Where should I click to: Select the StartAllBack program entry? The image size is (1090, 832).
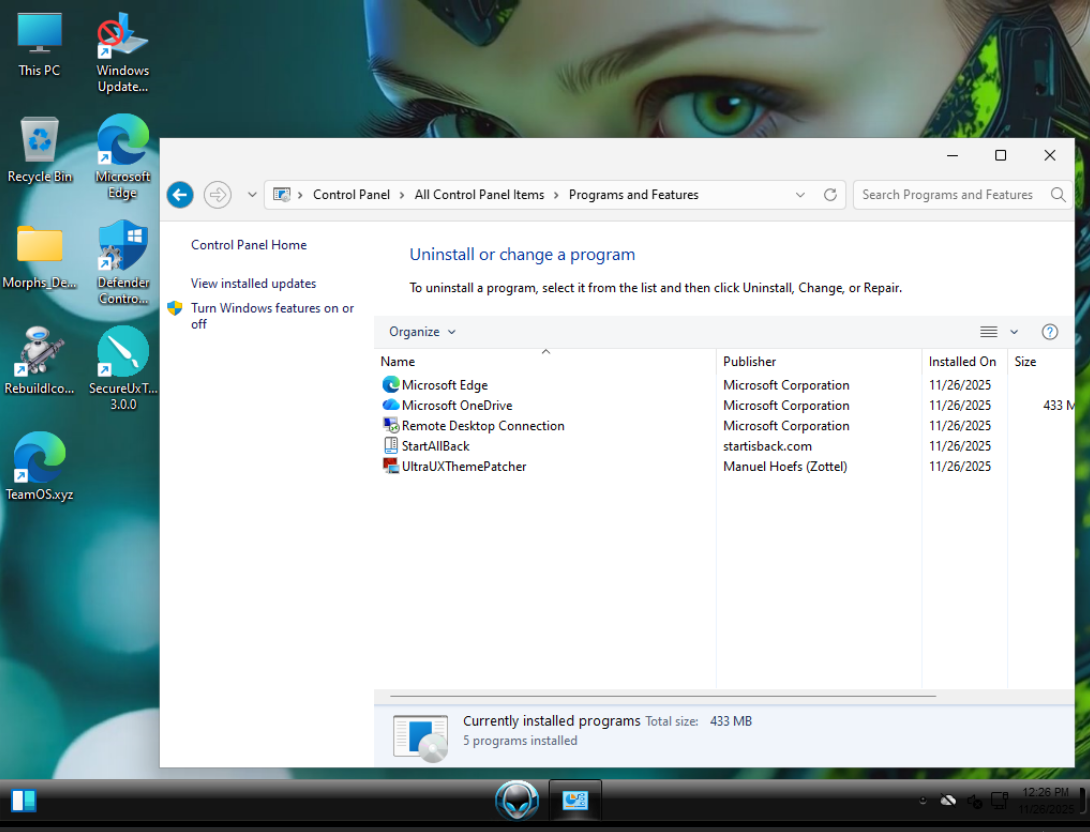(435, 446)
